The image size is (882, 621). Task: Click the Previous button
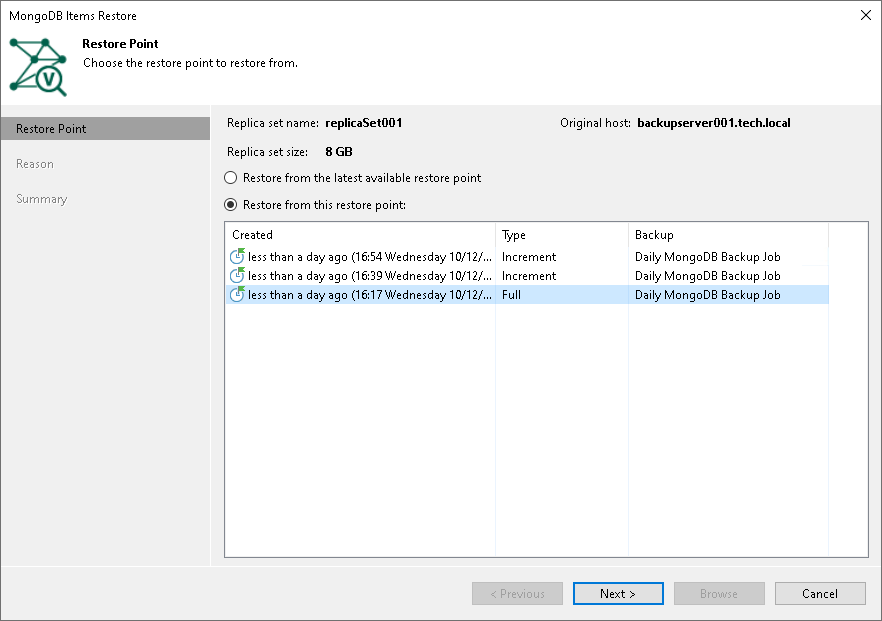(x=517, y=593)
